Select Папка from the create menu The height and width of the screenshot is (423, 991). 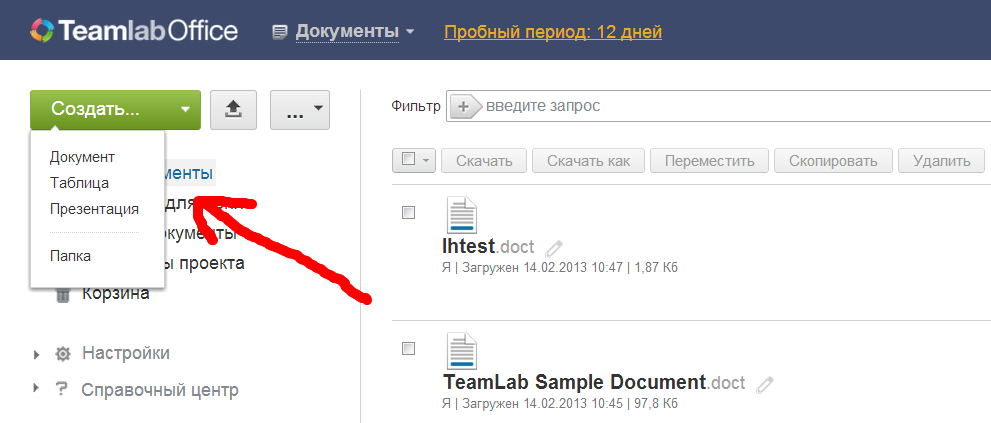point(71,256)
